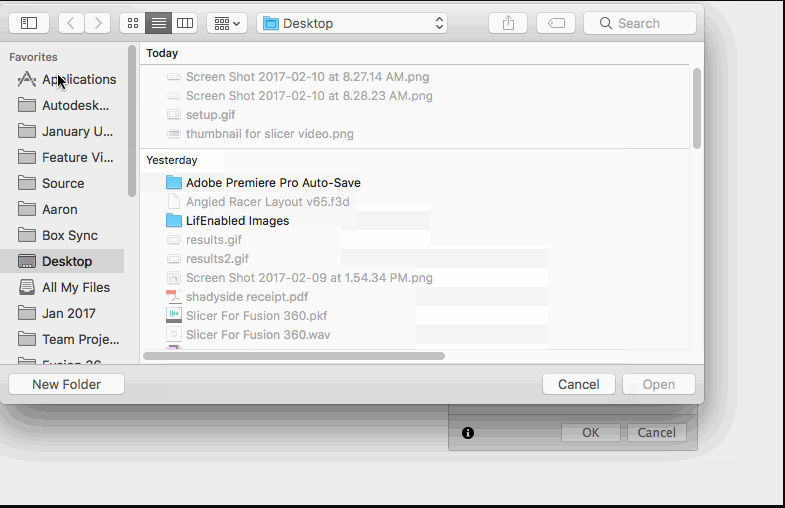785x508 pixels.
Task: Click the Slicer .wav audio icon
Action: (x=174, y=334)
